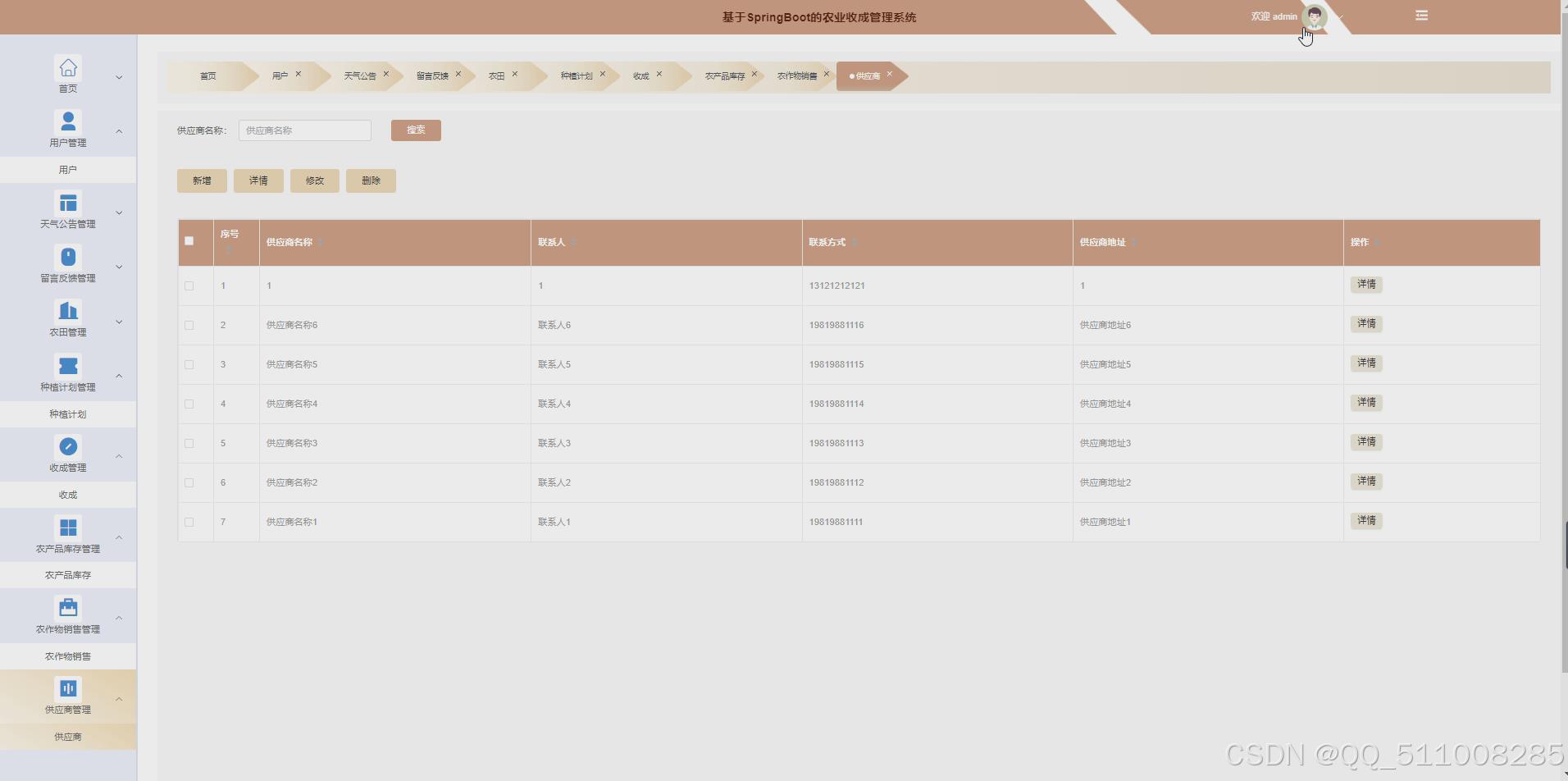Viewport: 1568px width, 781px height.
Task: Select the 农田管理 icon
Action: coord(68,311)
